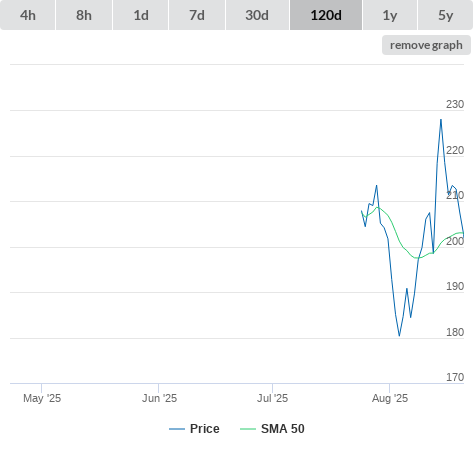
Task: Click the active 120d tab
Action: click(x=326, y=15)
